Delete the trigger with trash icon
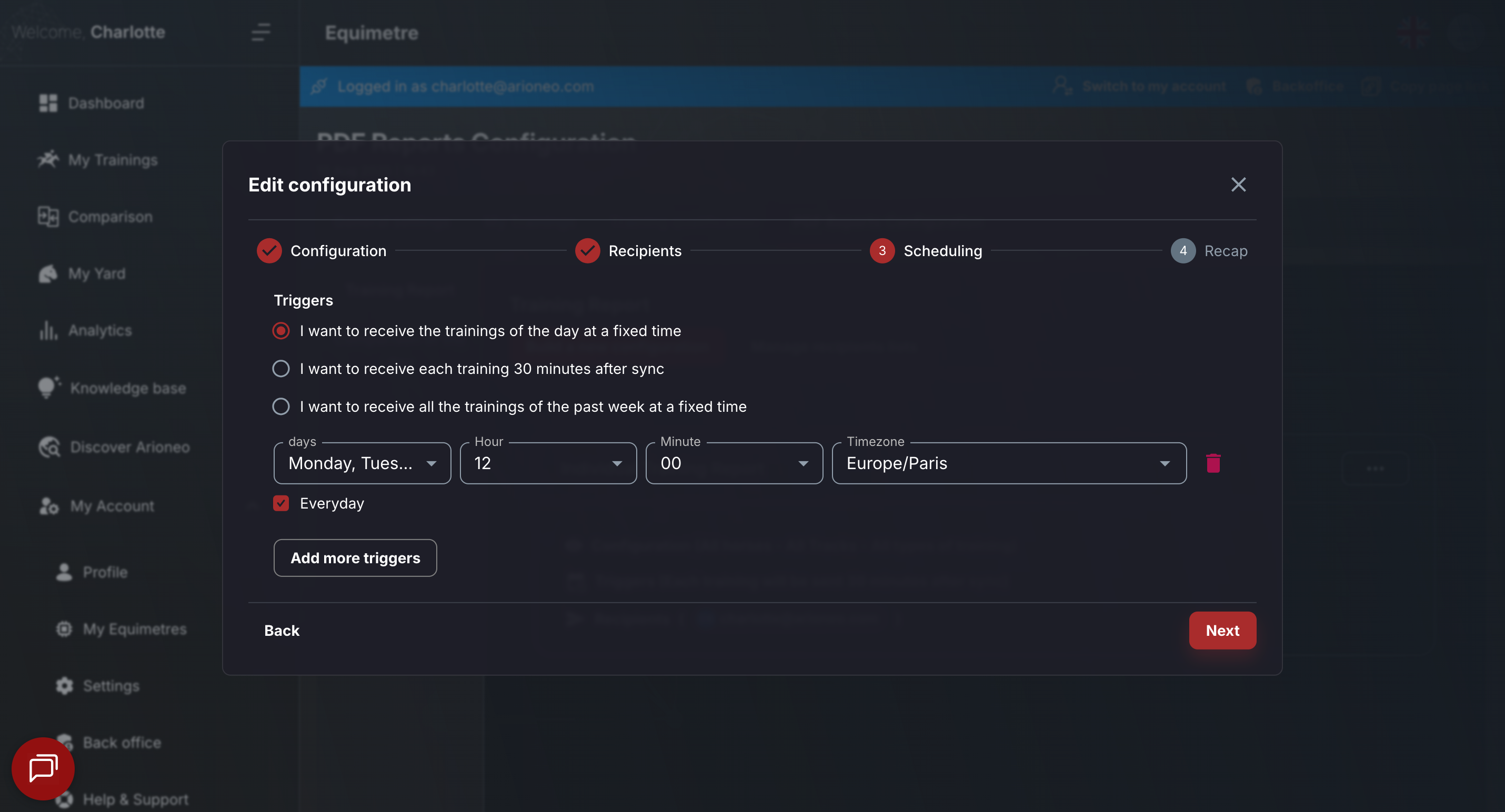 tap(1213, 463)
